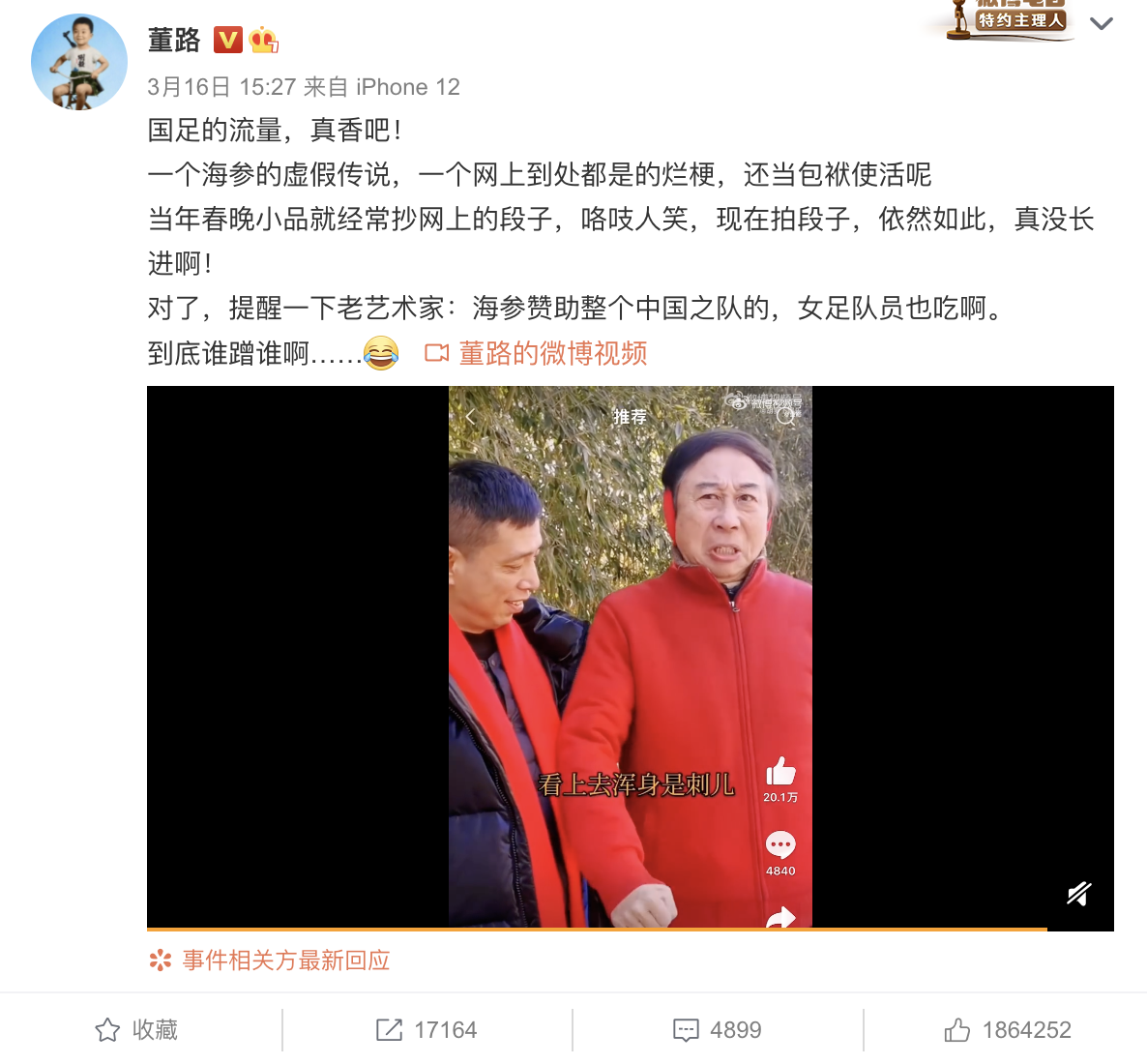
Task: Click the share arrow inside the video
Action: pyautogui.click(x=780, y=918)
